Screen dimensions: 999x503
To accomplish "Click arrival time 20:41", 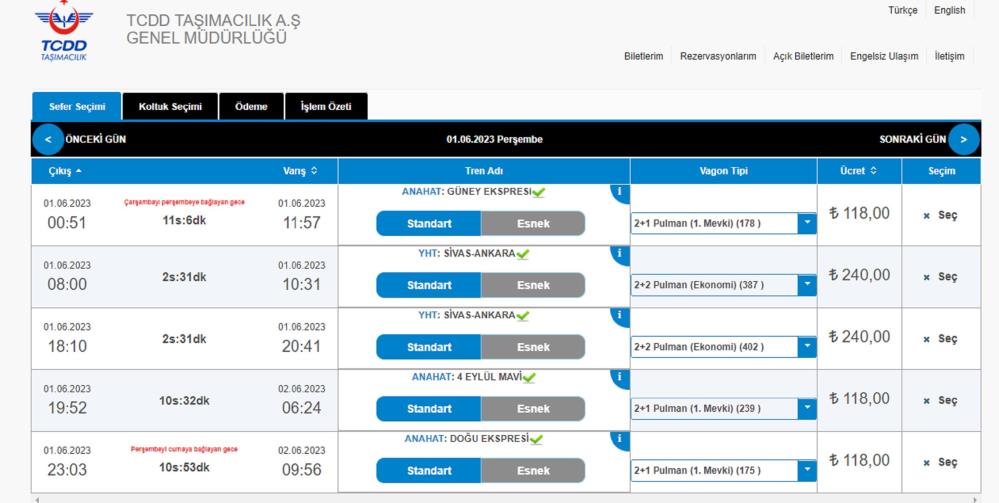I will pos(301,346).
